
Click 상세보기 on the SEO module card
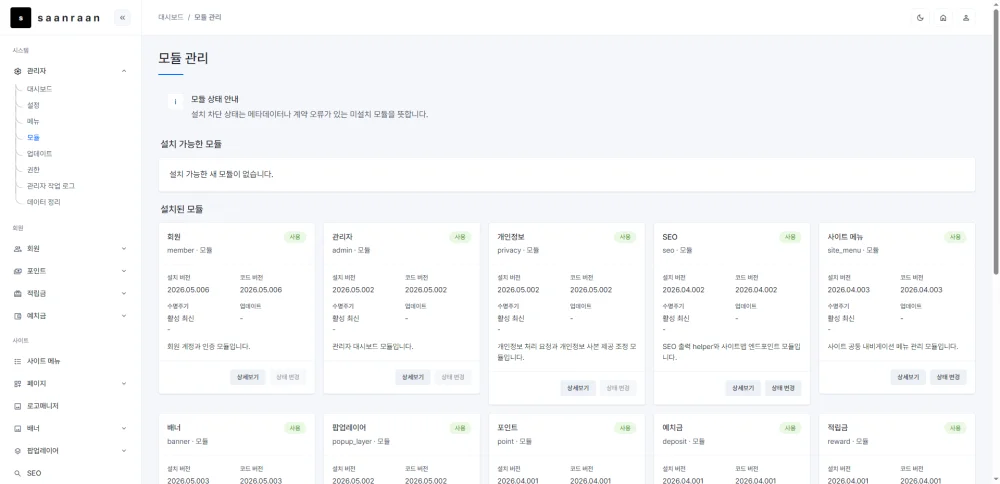743,388
